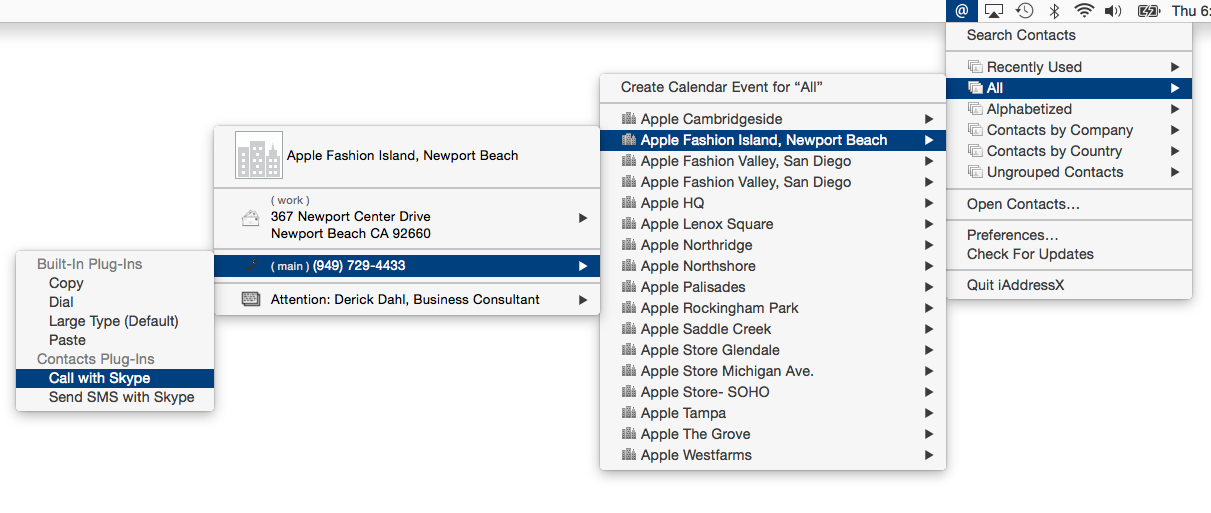Select Large Type (Default) option
The width and height of the screenshot is (1211, 513).
pos(115,321)
